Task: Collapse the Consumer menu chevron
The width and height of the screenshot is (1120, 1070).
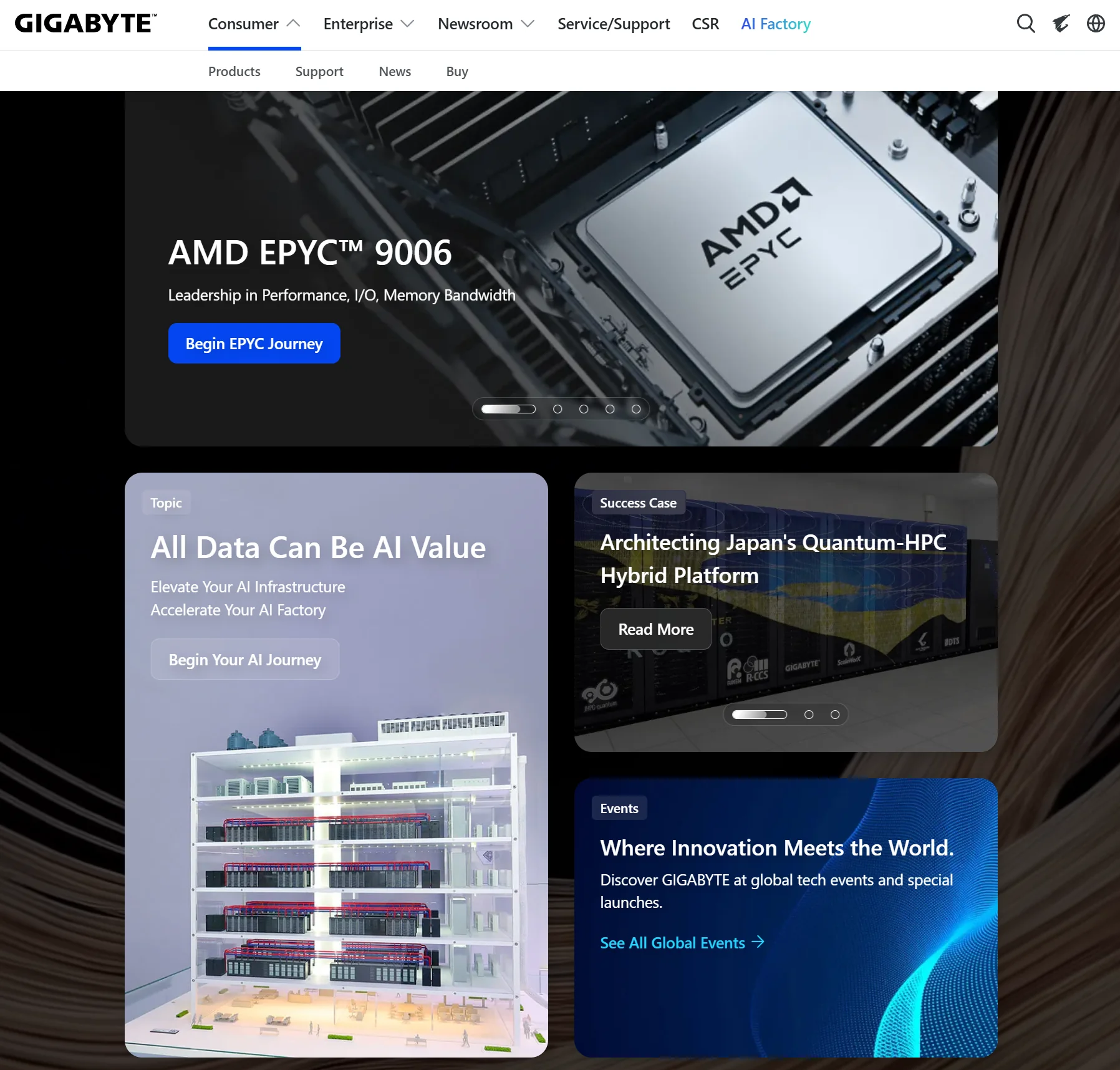Action: pos(293,24)
